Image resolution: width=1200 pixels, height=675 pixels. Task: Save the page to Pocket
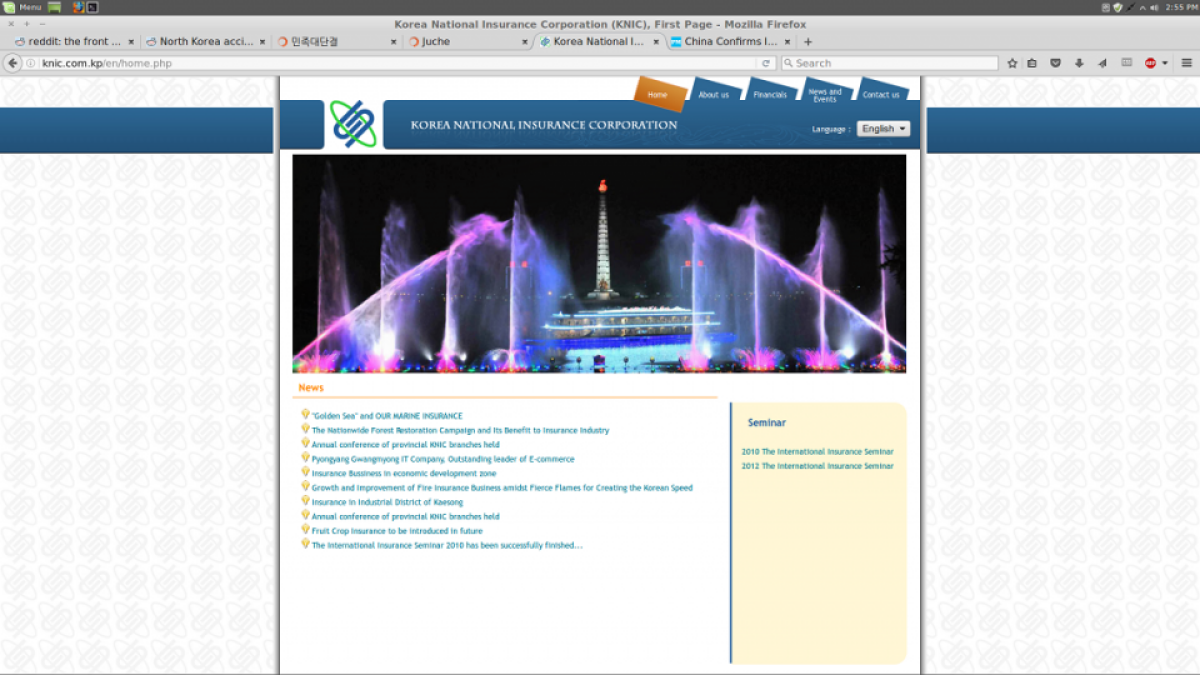(1055, 62)
